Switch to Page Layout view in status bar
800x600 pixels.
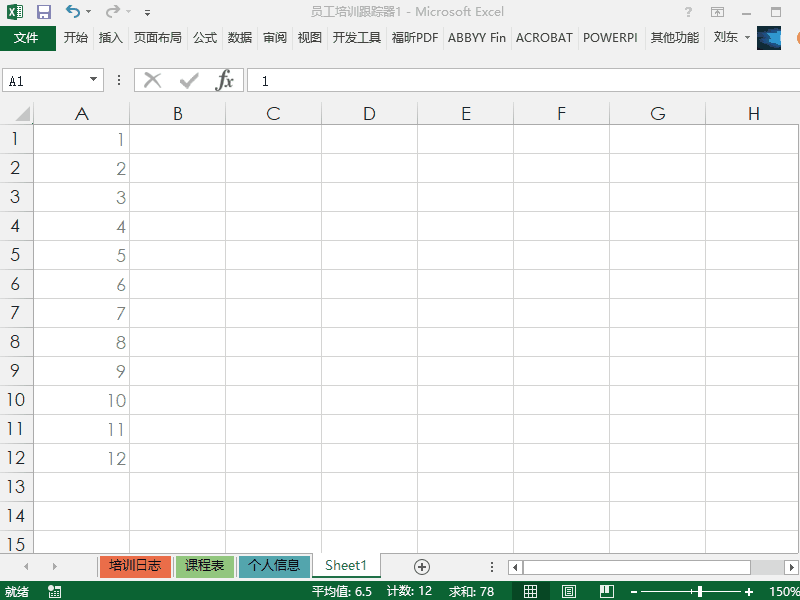coord(568,592)
